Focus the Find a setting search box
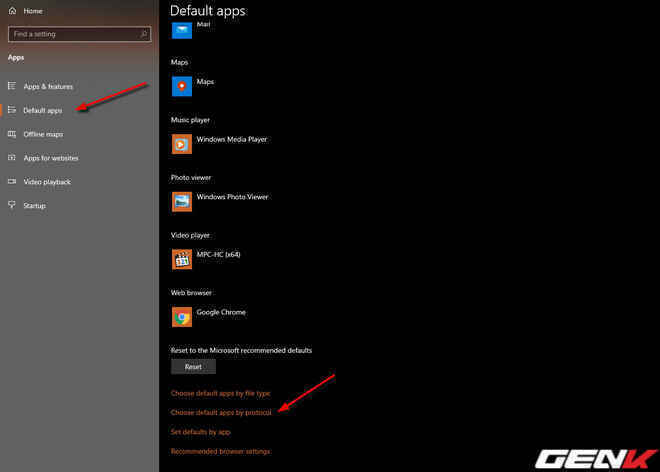Viewport: 660px width, 472px height. tap(80, 34)
